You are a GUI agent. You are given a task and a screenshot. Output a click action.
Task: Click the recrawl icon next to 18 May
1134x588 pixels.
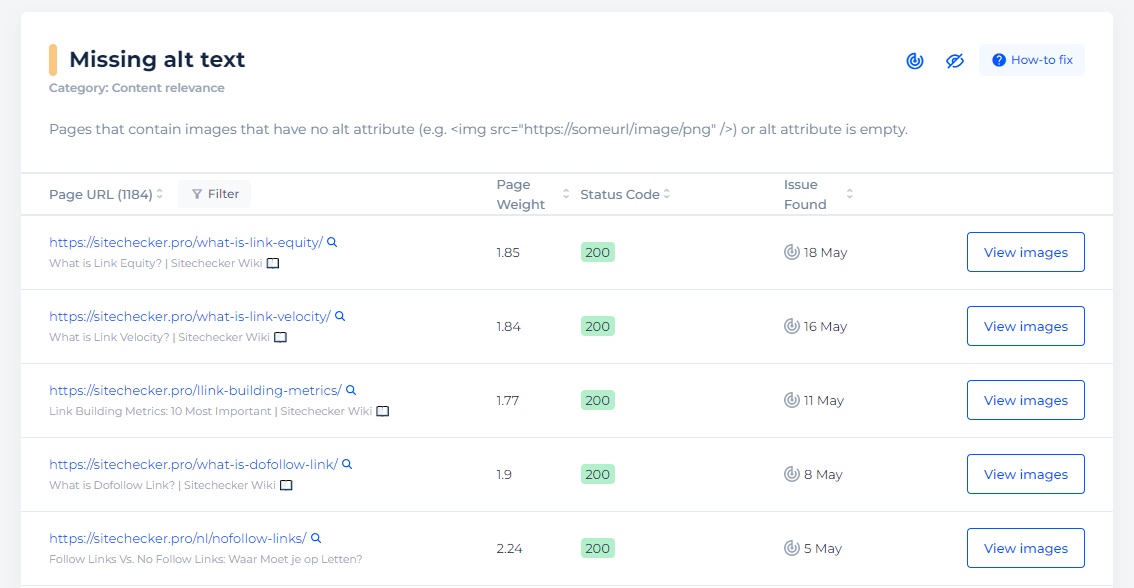(x=792, y=252)
